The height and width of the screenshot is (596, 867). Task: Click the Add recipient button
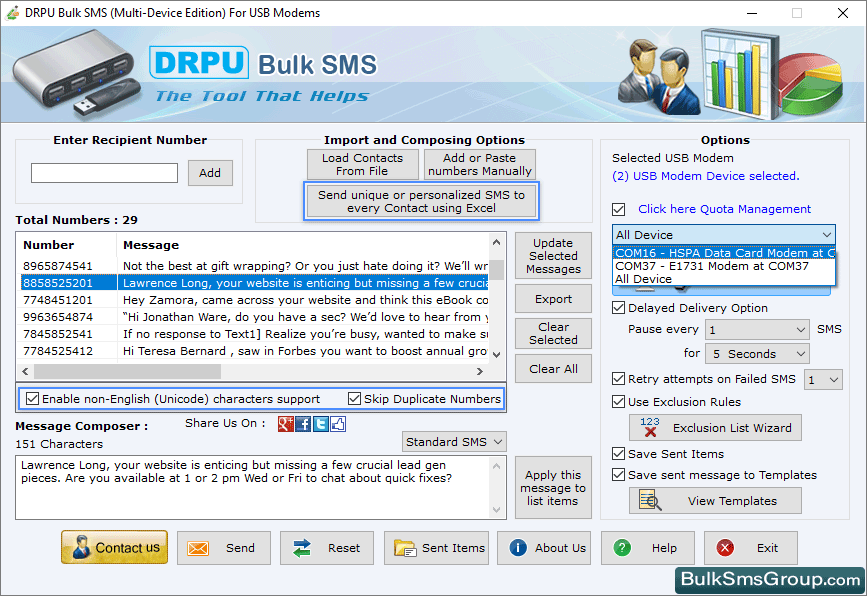pyautogui.click(x=210, y=173)
